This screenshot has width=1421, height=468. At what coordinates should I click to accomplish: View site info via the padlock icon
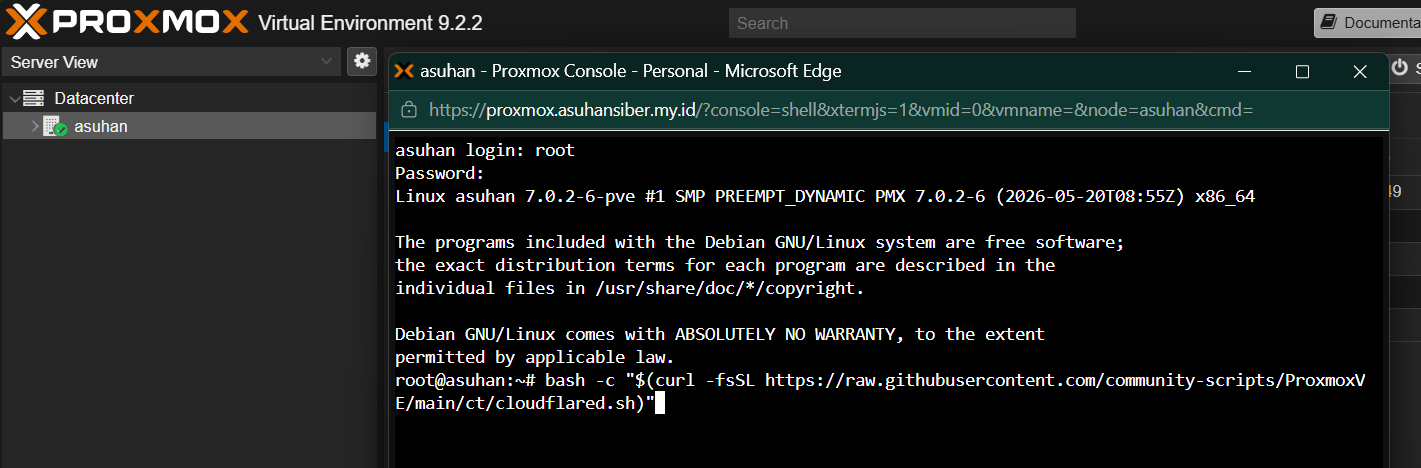click(x=408, y=109)
